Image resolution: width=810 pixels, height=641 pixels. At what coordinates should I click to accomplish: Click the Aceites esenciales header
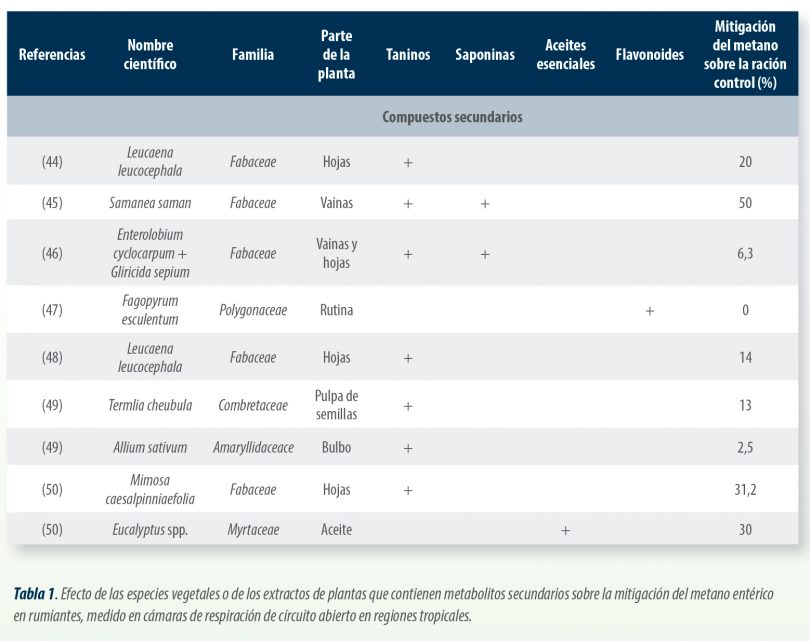point(566,55)
